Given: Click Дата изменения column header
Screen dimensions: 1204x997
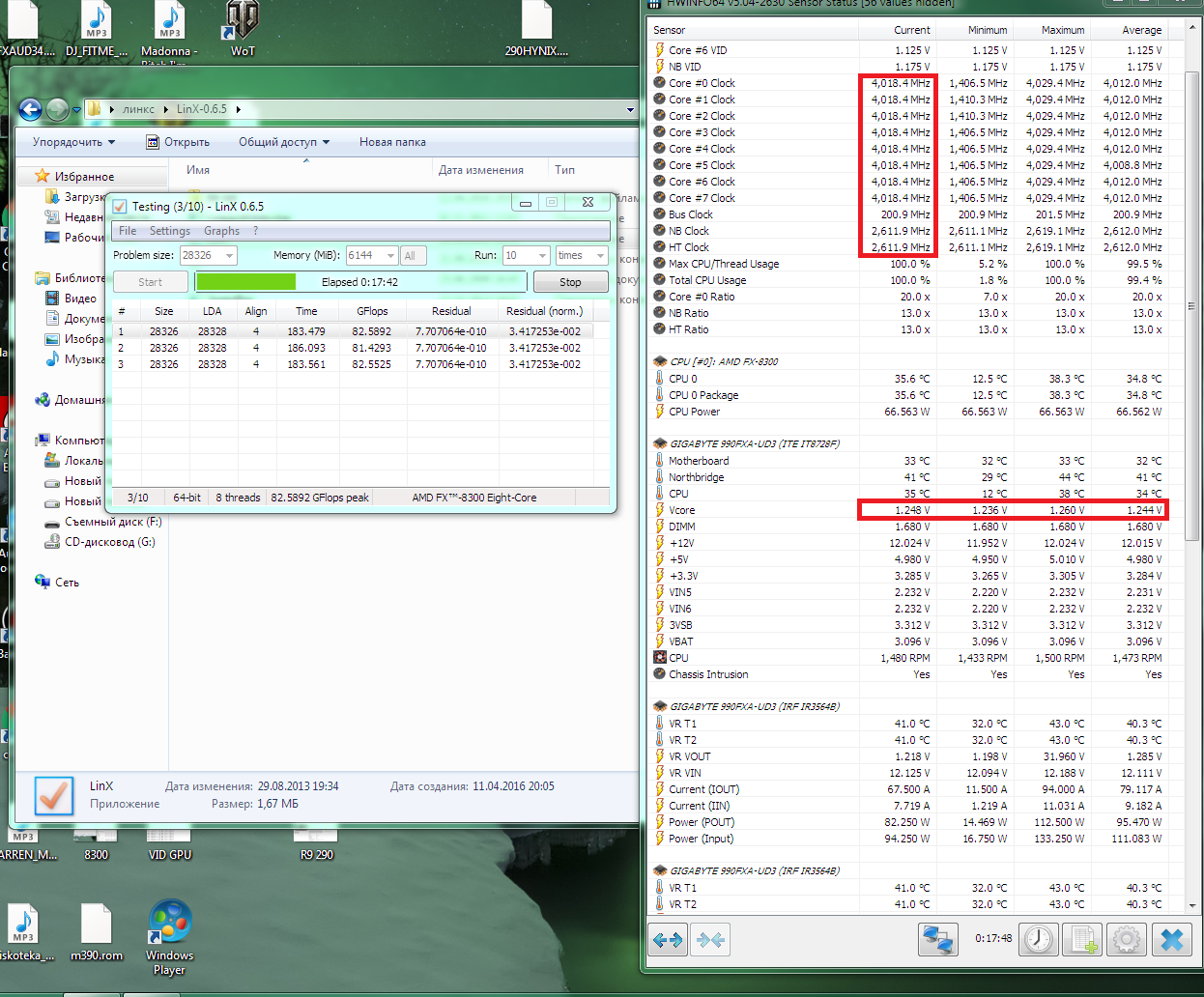Looking at the screenshot, I should [489, 170].
